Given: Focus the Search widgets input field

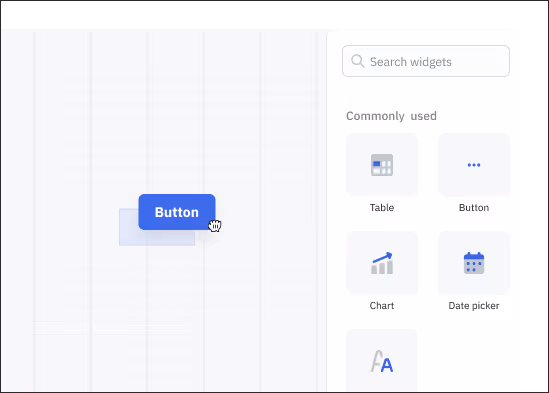Looking at the screenshot, I should (x=426, y=61).
